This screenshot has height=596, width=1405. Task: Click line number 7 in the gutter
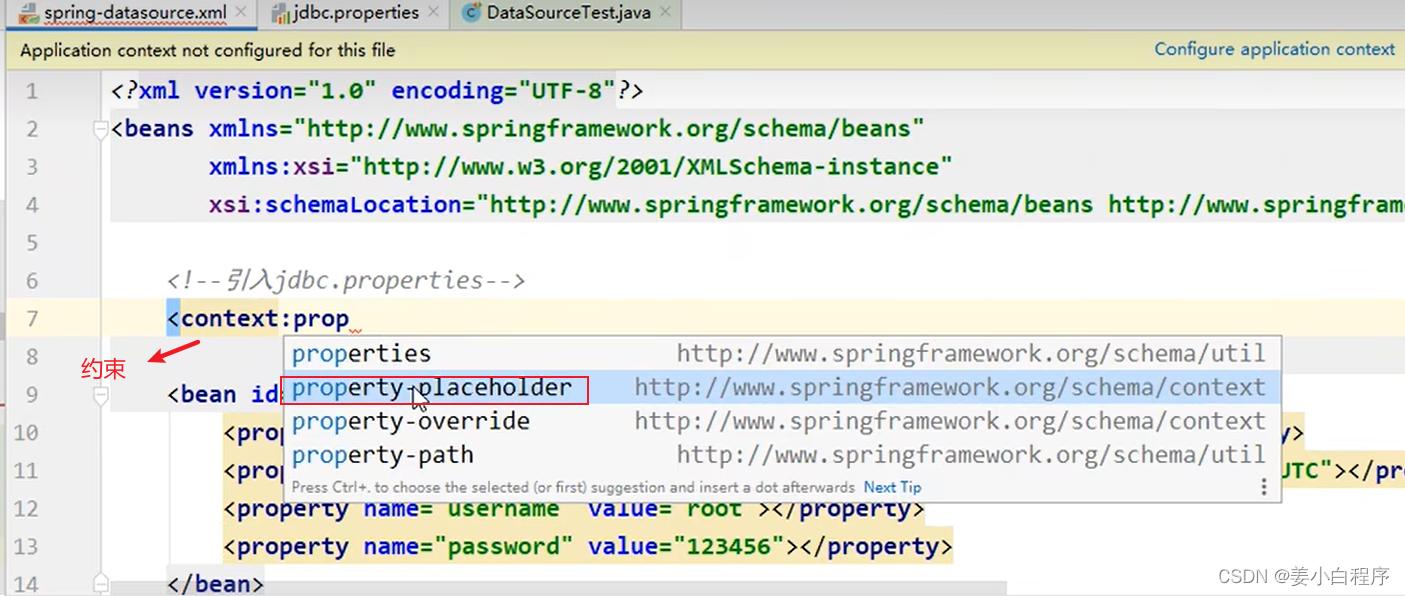click(x=31, y=317)
